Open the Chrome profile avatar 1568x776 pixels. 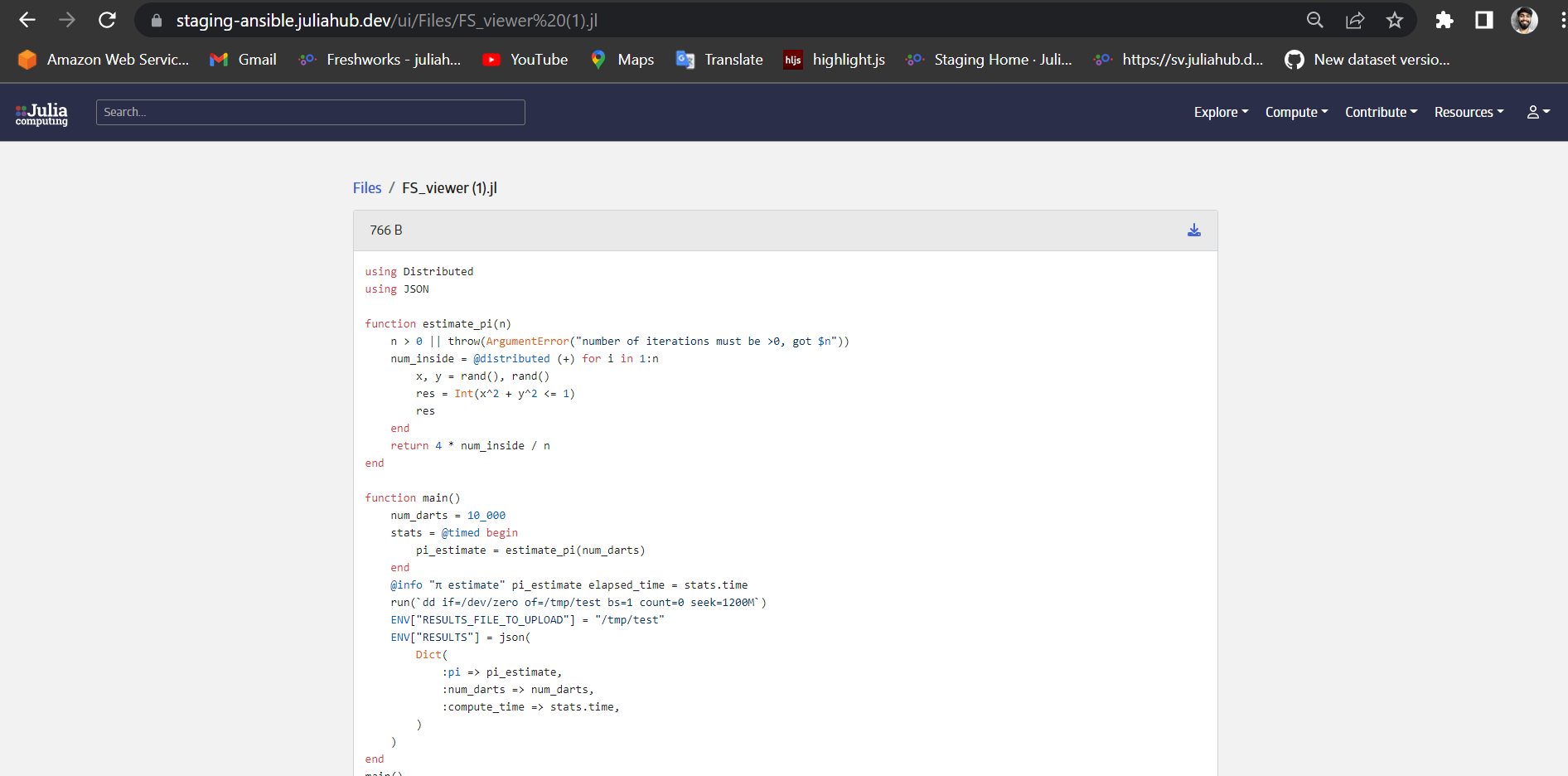click(1524, 20)
